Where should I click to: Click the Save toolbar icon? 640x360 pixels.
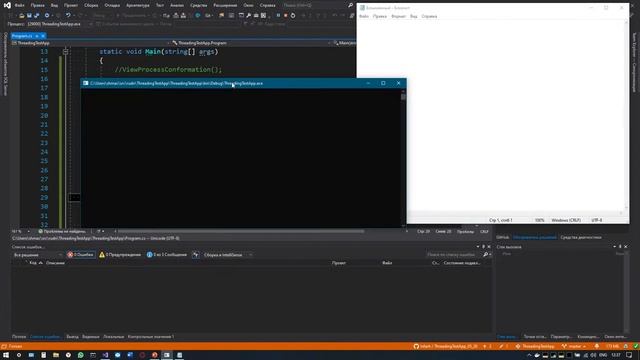29,16
